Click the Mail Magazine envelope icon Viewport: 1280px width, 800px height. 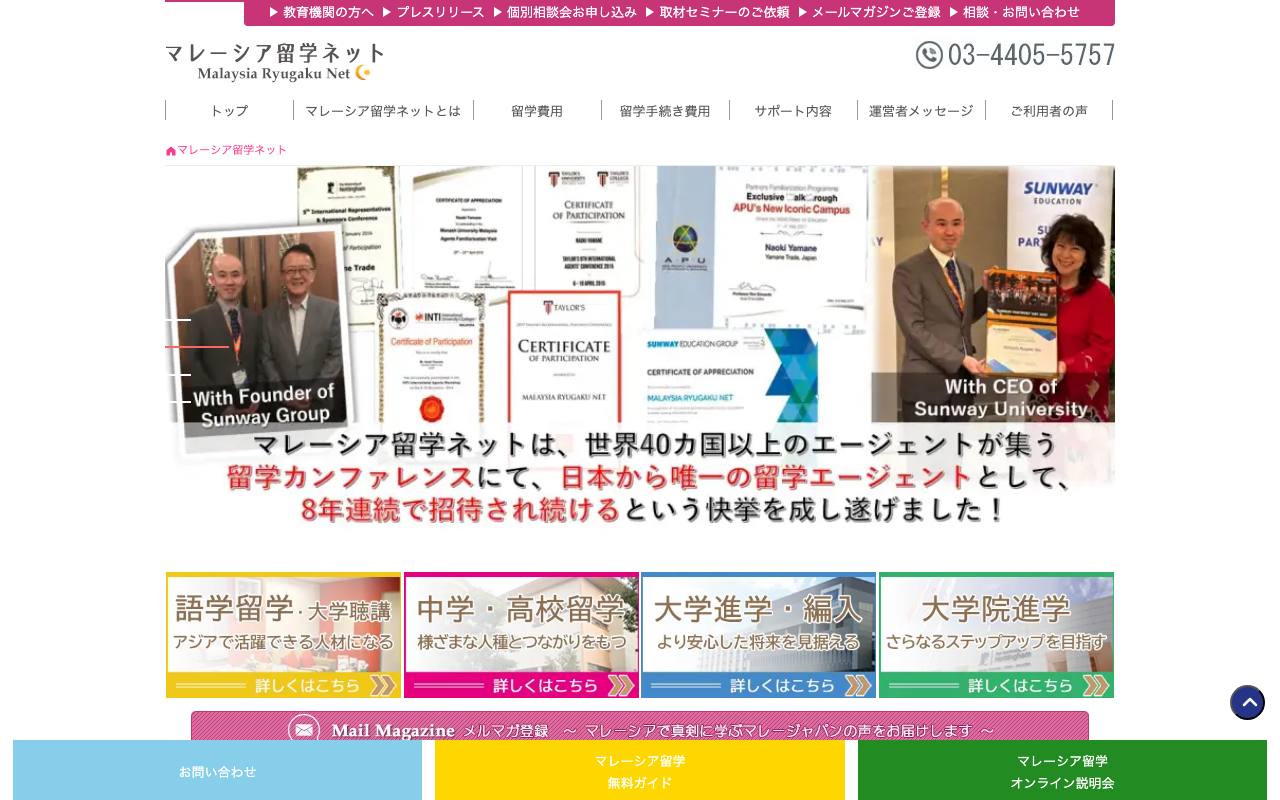[x=304, y=730]
